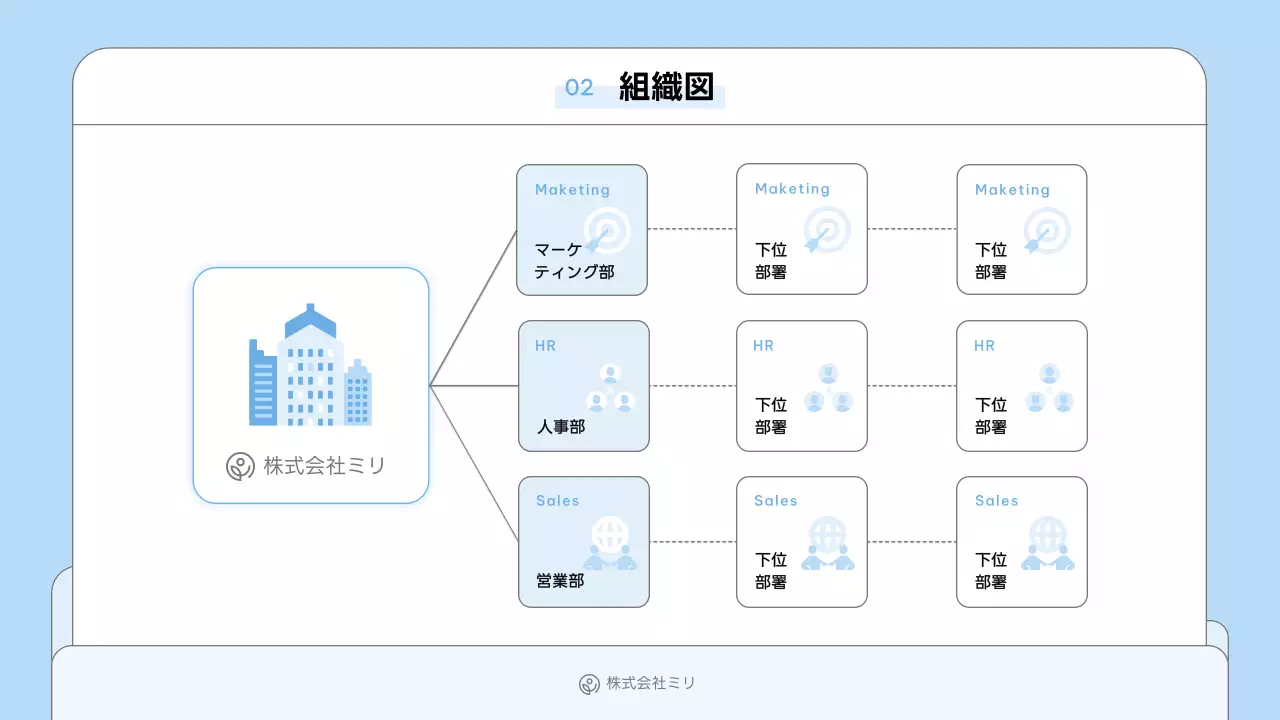The image size is (1280, 720).
Task: Select the globe icon in the middle Sales 下位部署 card
Action: (x=828, y=542)
